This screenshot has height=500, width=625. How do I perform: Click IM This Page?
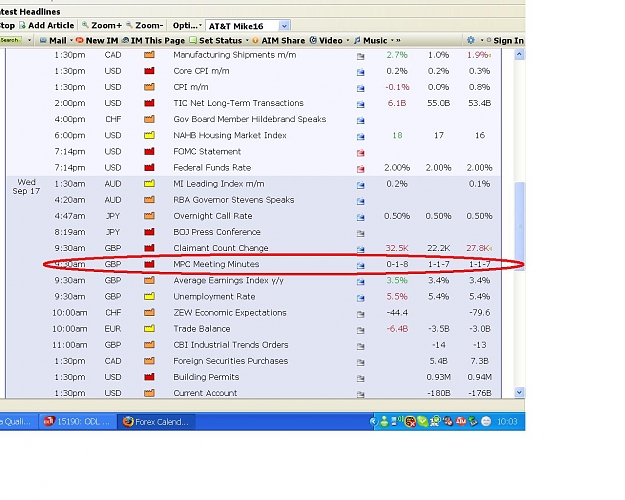click(x=153, y=41)
